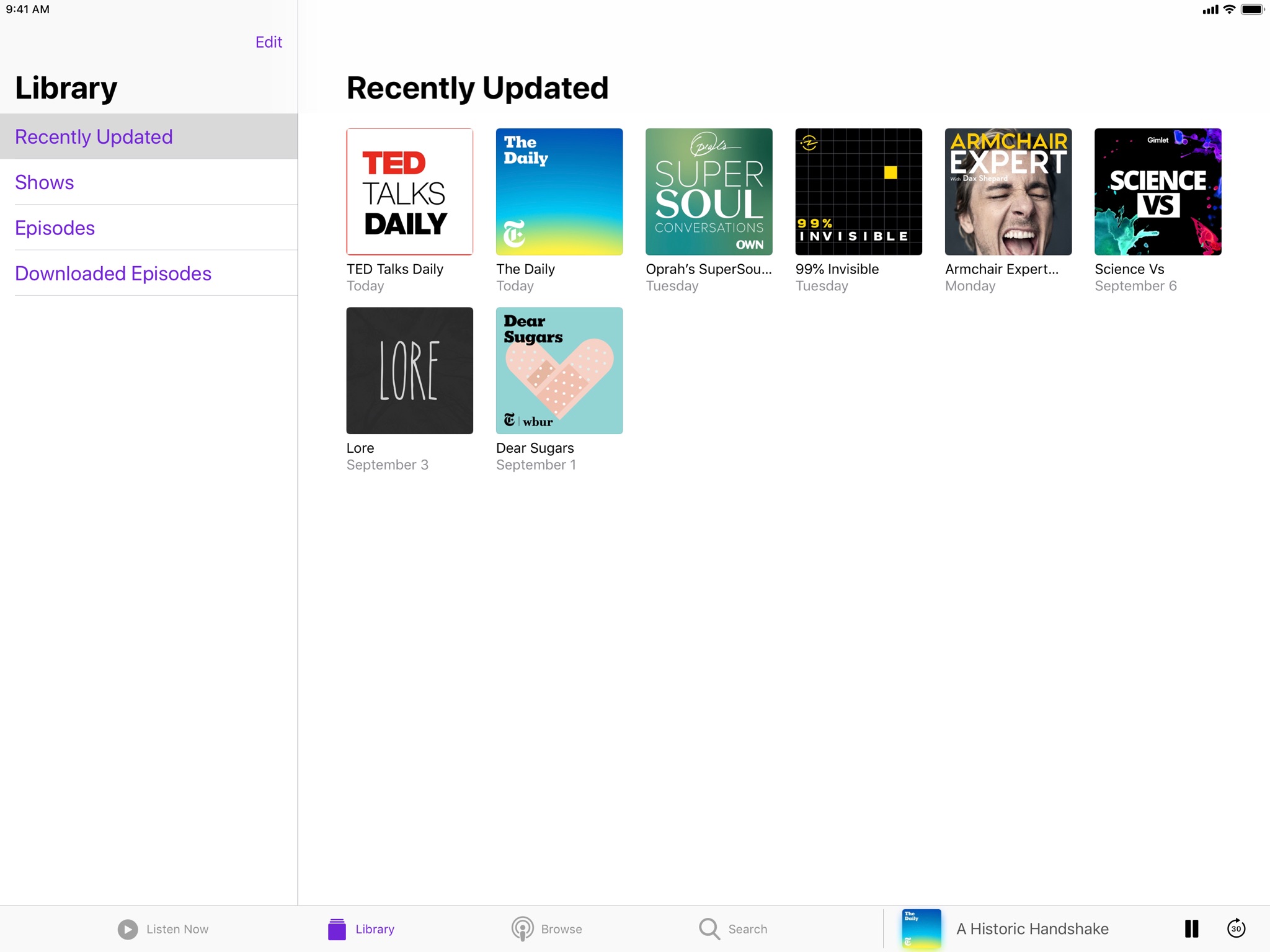Image resolution: width=1270 pixels, height=952 pixels.
Task: Open The Daily podcast artwork
Action: tap(559, 192)
